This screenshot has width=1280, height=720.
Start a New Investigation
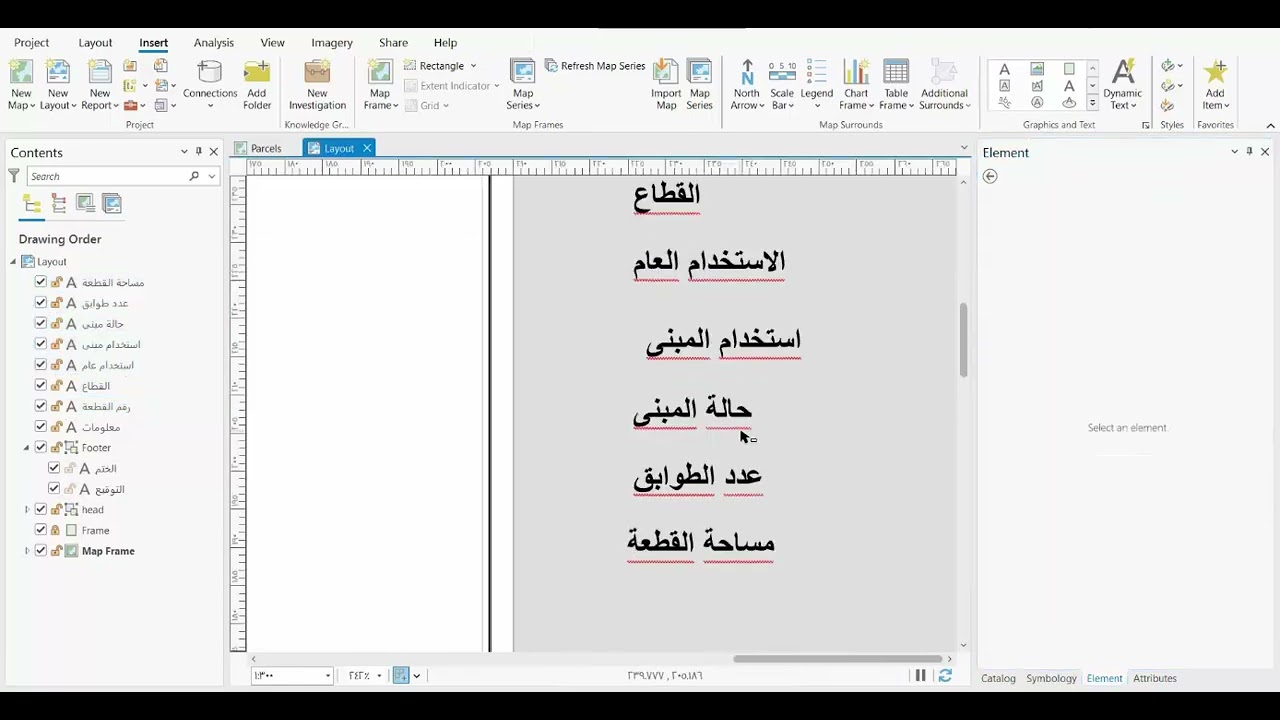point(317,84)
